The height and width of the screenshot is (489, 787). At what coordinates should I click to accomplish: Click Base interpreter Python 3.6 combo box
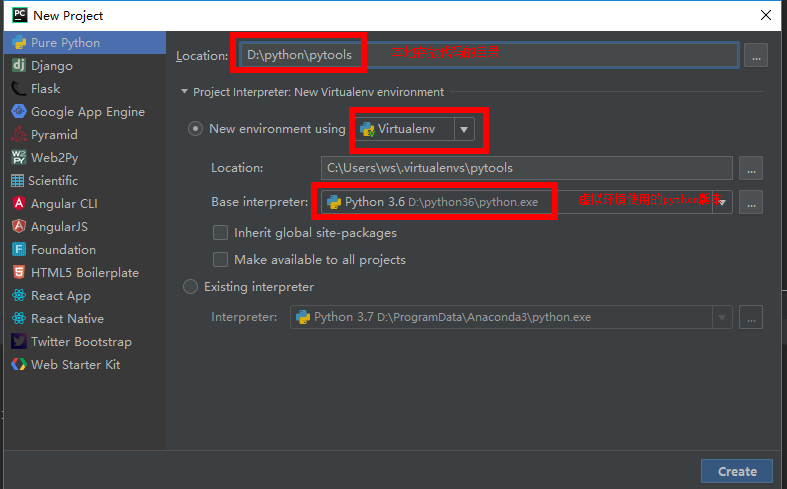pyautogui.click(x=527, y=202)
